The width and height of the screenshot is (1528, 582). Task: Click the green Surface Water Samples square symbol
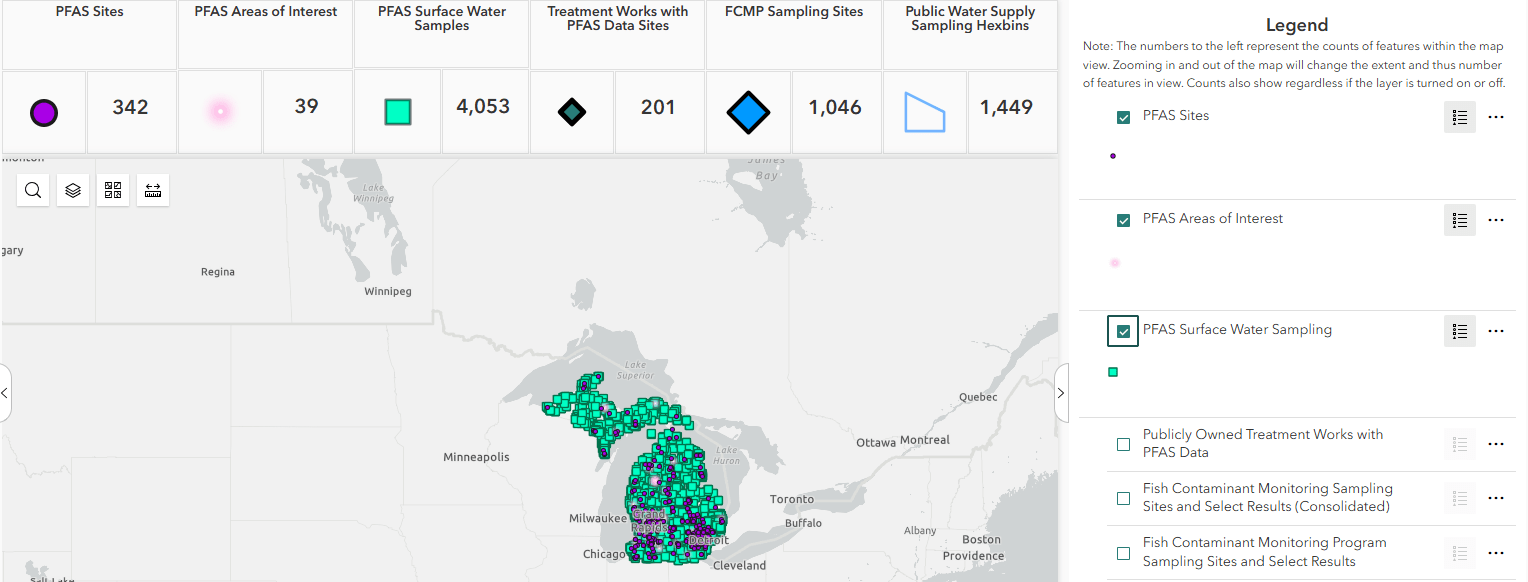[398, 112]
